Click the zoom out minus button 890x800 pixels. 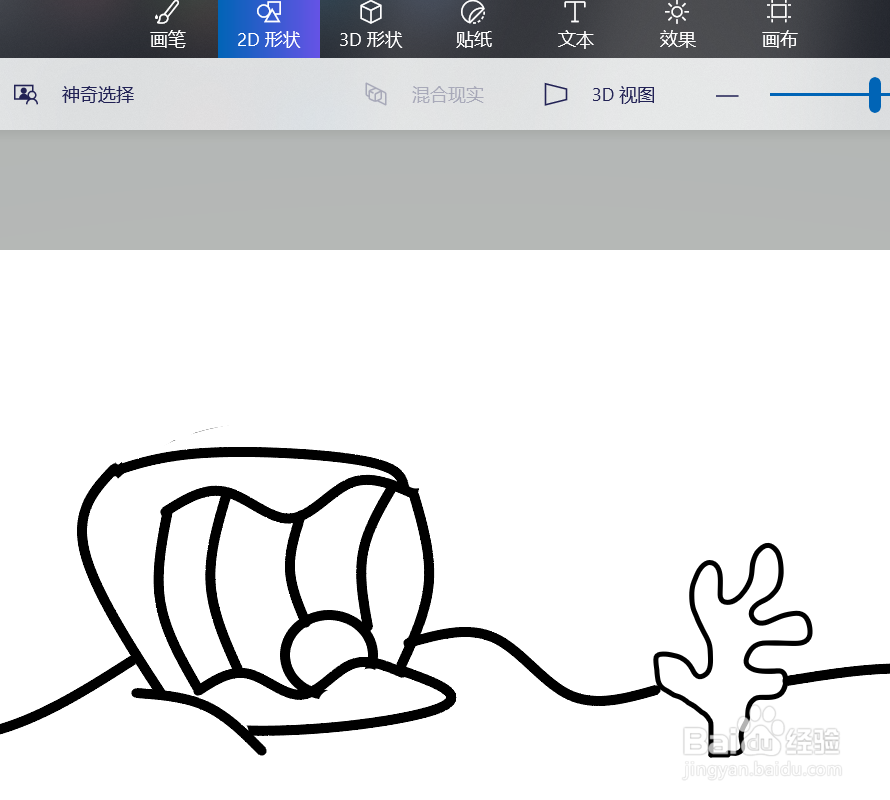(727, 96)
